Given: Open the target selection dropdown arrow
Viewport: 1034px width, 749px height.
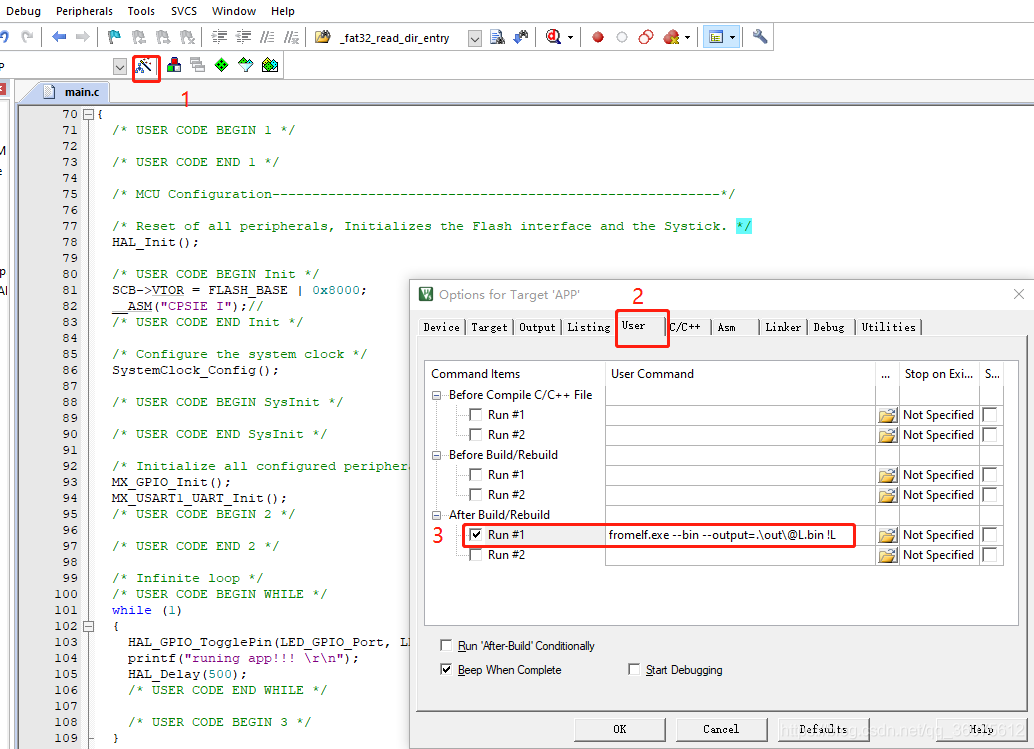Looking at the screenshot, I should pyautogui.click(x=119, y=66).
